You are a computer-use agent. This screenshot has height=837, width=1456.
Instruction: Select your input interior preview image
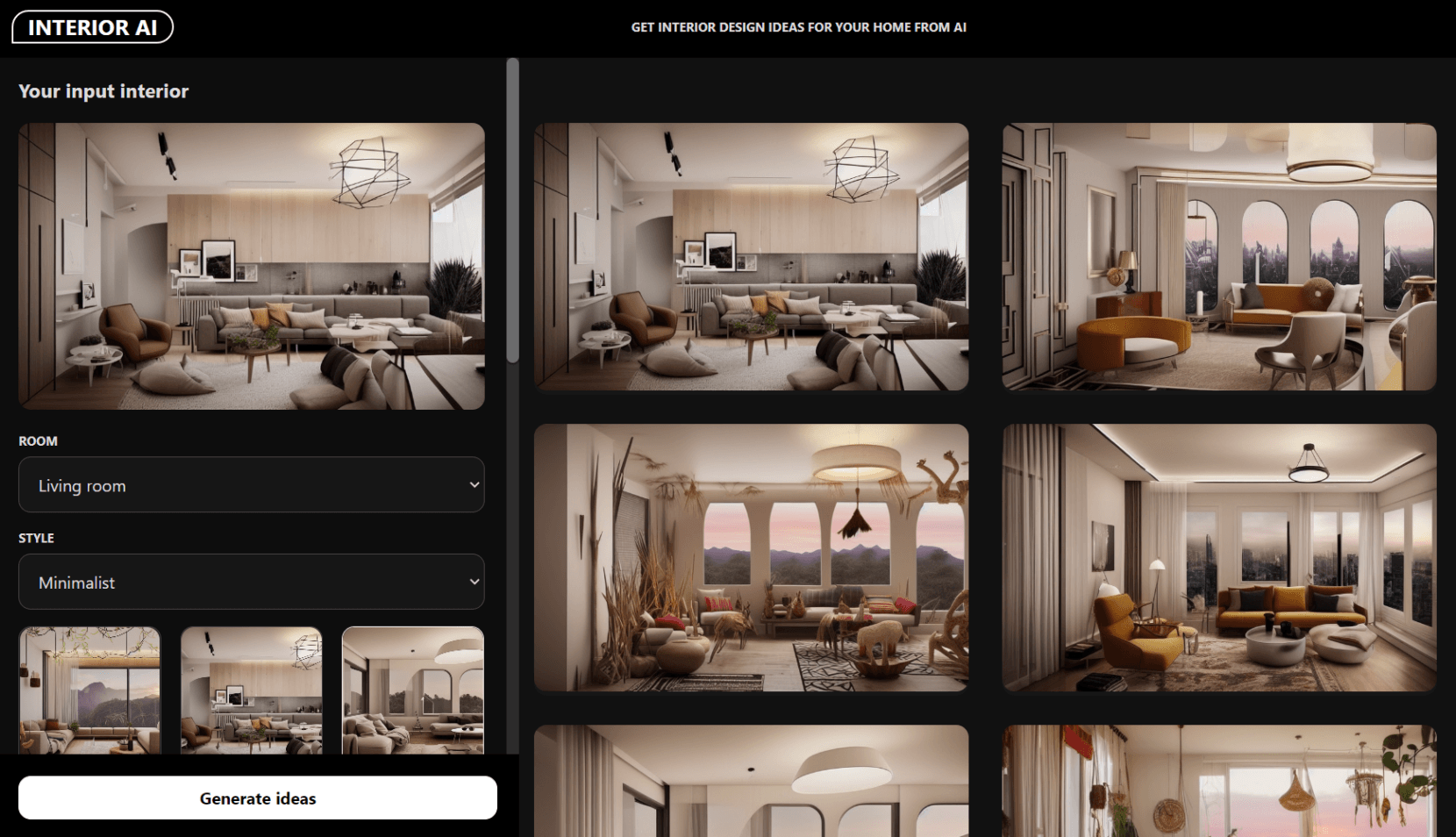[252, 266]
